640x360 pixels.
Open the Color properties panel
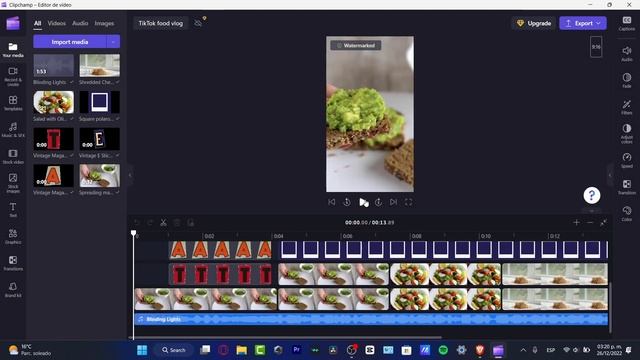click(627, 213)
